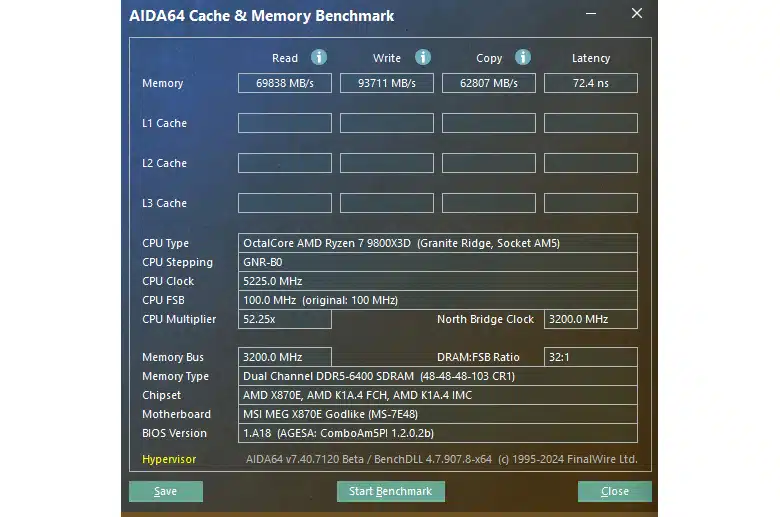The width and height of the screenshot is (780, 517).
Task: Click the empty L2 Cache Write field
Action: (387, 163)
